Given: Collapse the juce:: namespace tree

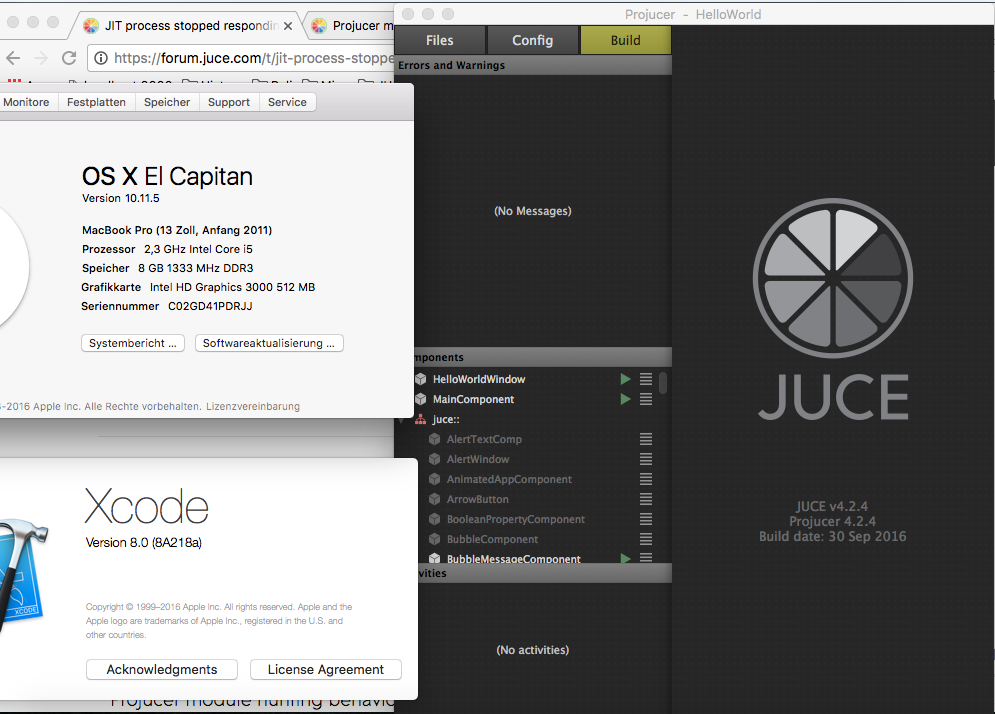Looking at the screenshot, I should click(x=401, y=420).
